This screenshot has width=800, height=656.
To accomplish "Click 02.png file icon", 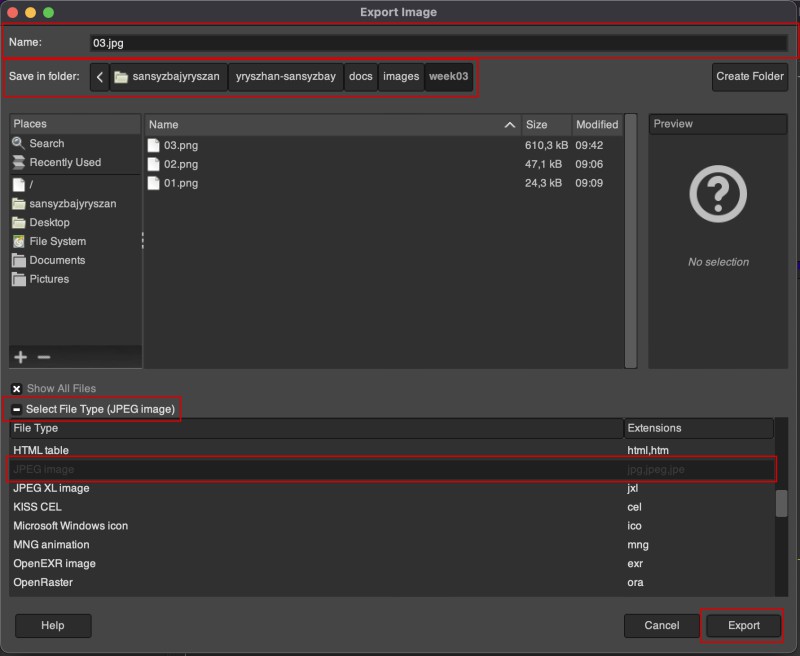I will tap(154, 164).
